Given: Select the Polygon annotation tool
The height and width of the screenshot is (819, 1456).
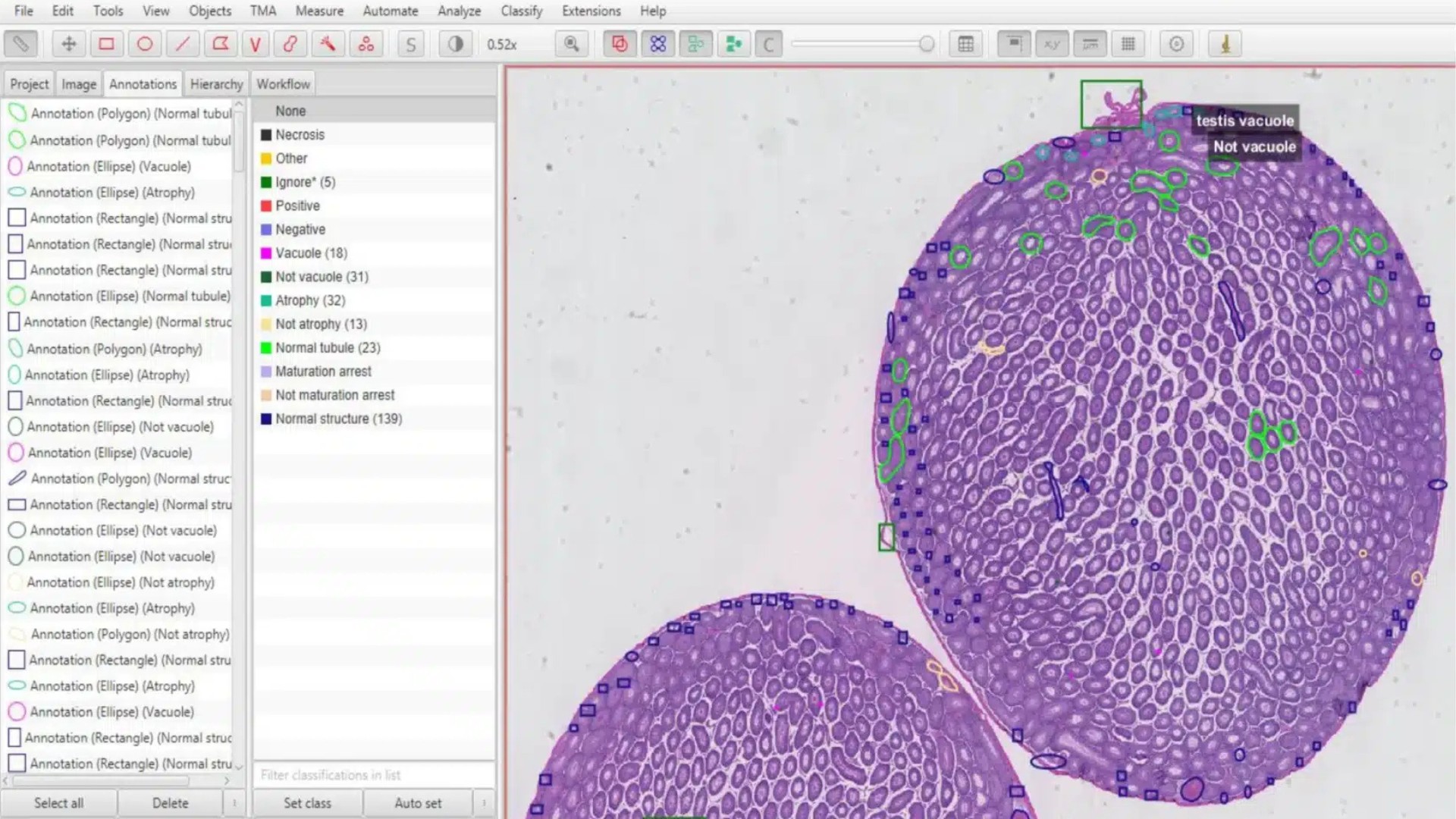Looking at the screenshot, I should click(220, 44).
